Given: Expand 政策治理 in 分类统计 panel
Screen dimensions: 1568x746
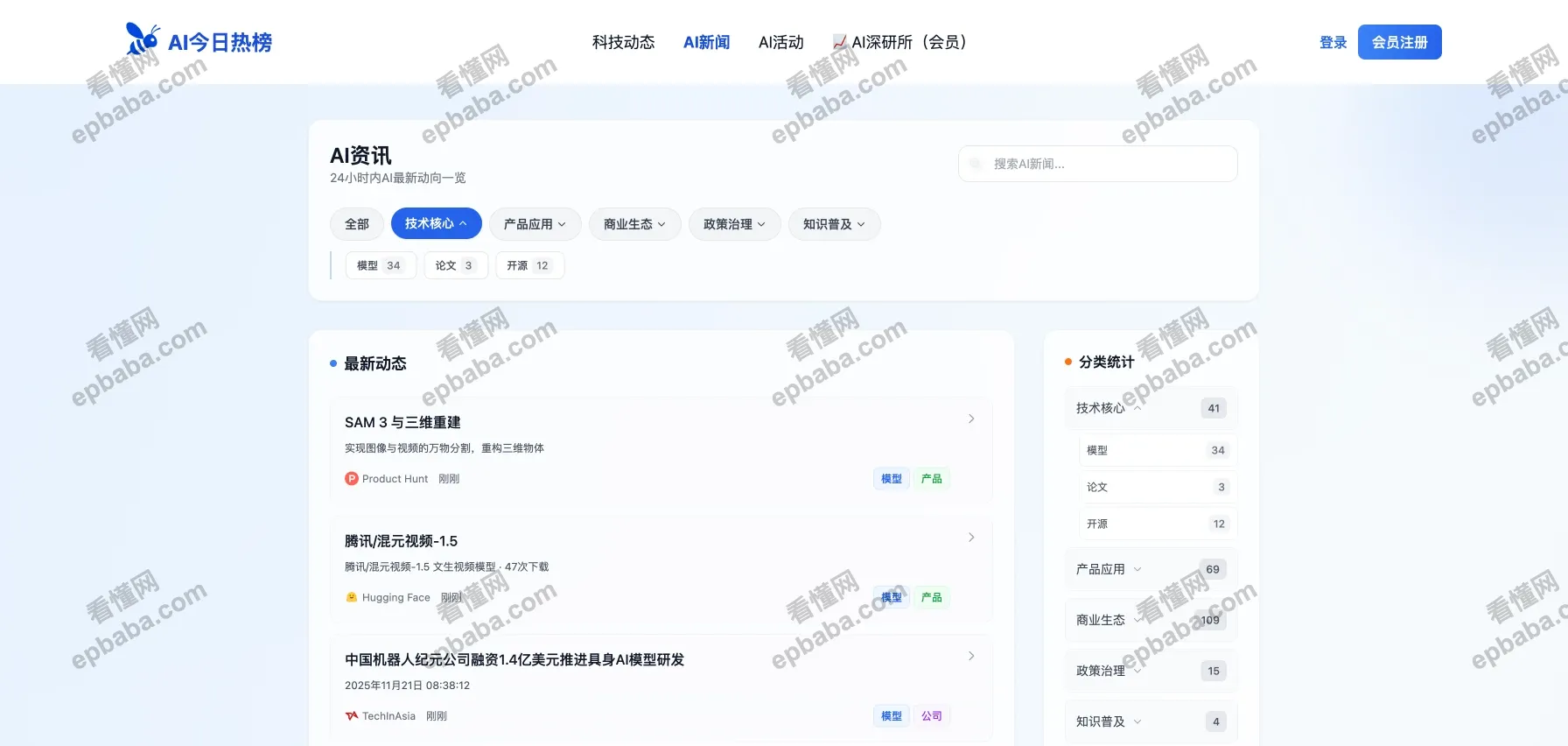Looking at the screenshot, I should click(1151, 671).
